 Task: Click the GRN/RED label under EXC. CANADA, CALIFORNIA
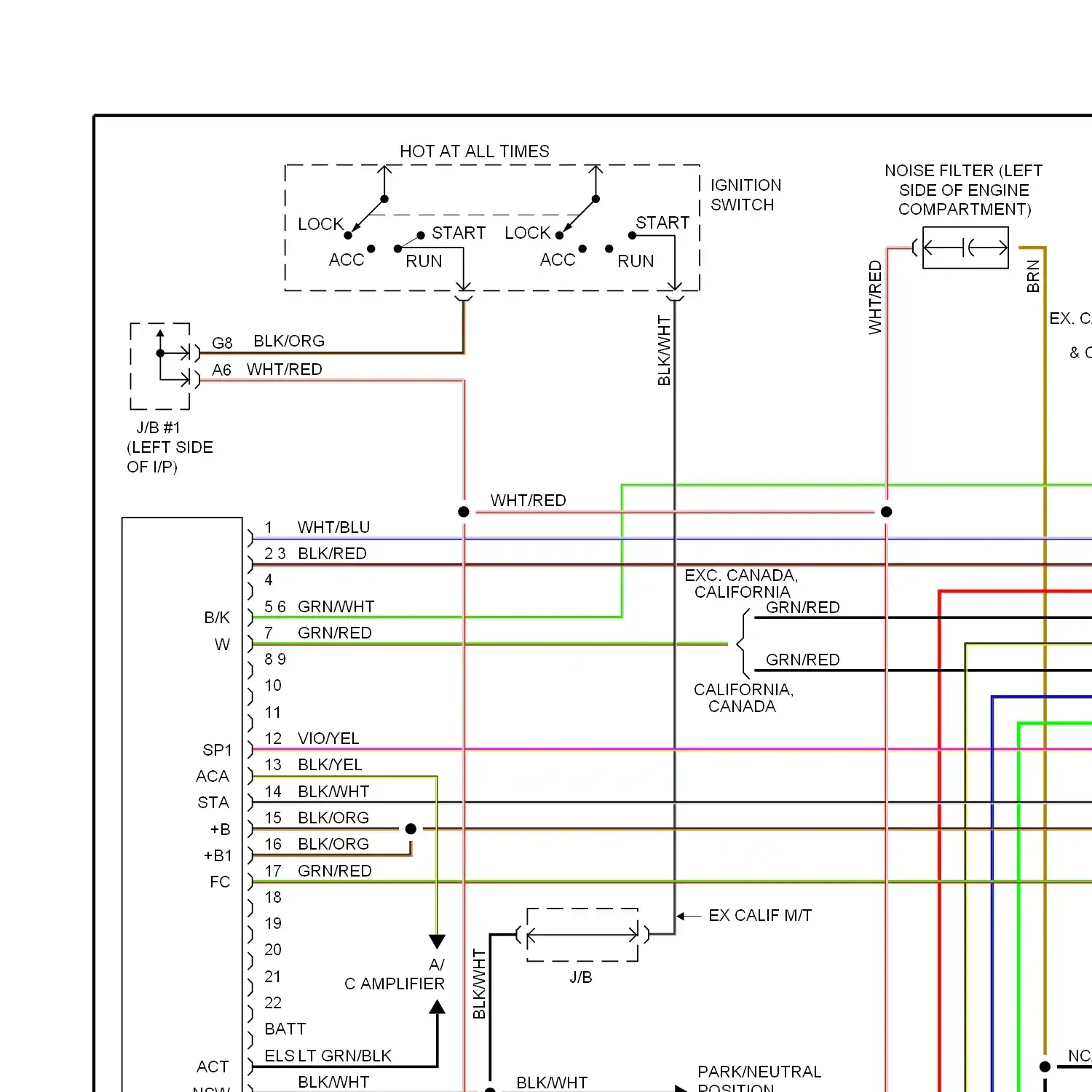click(x=802, y=607)
